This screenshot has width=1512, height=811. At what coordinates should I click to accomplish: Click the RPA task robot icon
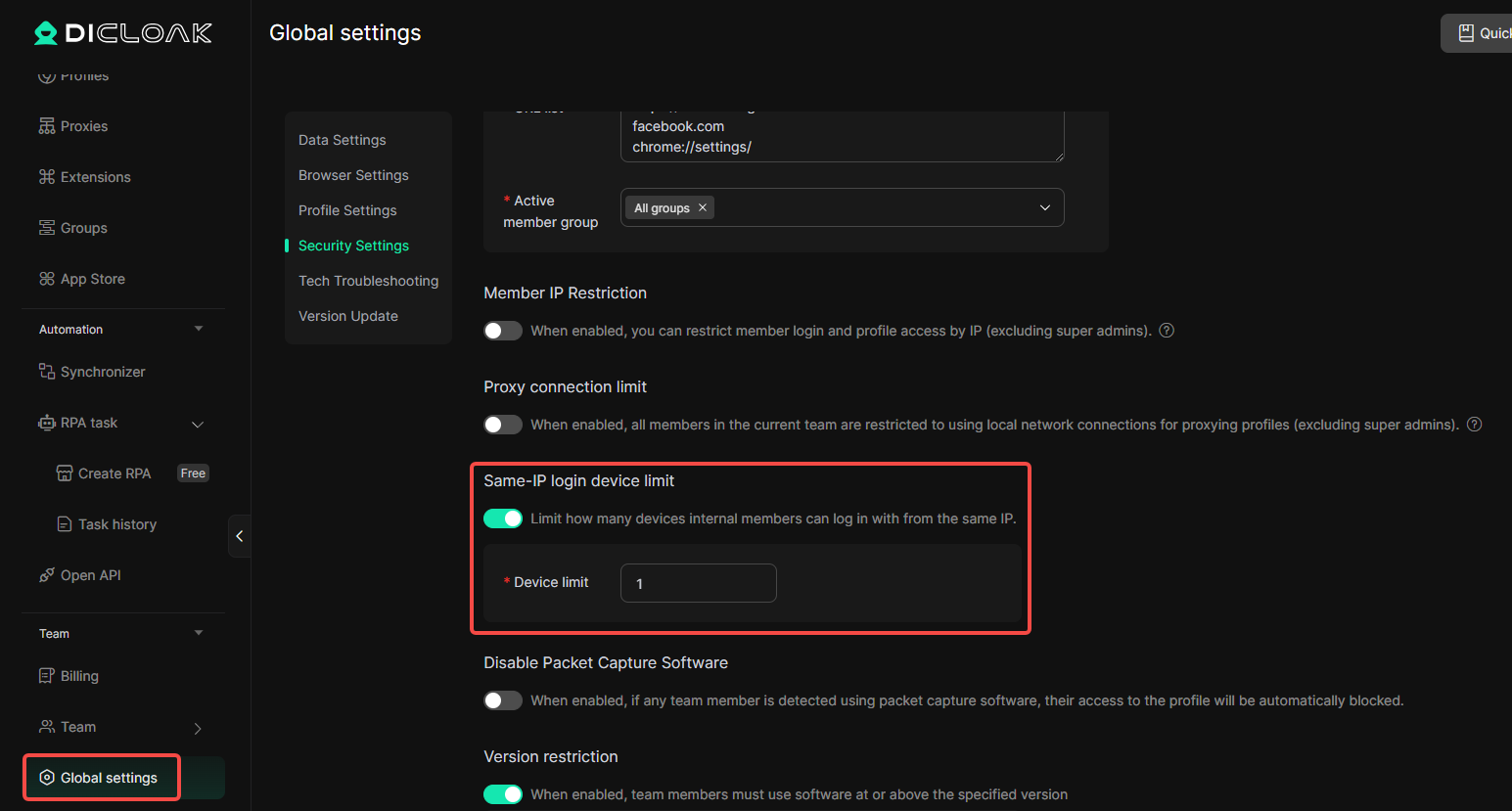click(47, 423)
